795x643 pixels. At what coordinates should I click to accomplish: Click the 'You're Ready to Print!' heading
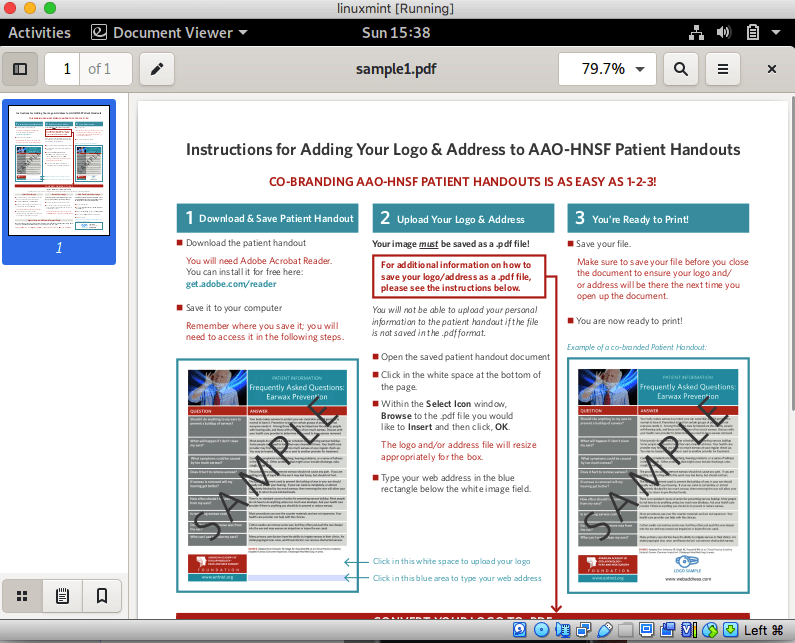640,220
